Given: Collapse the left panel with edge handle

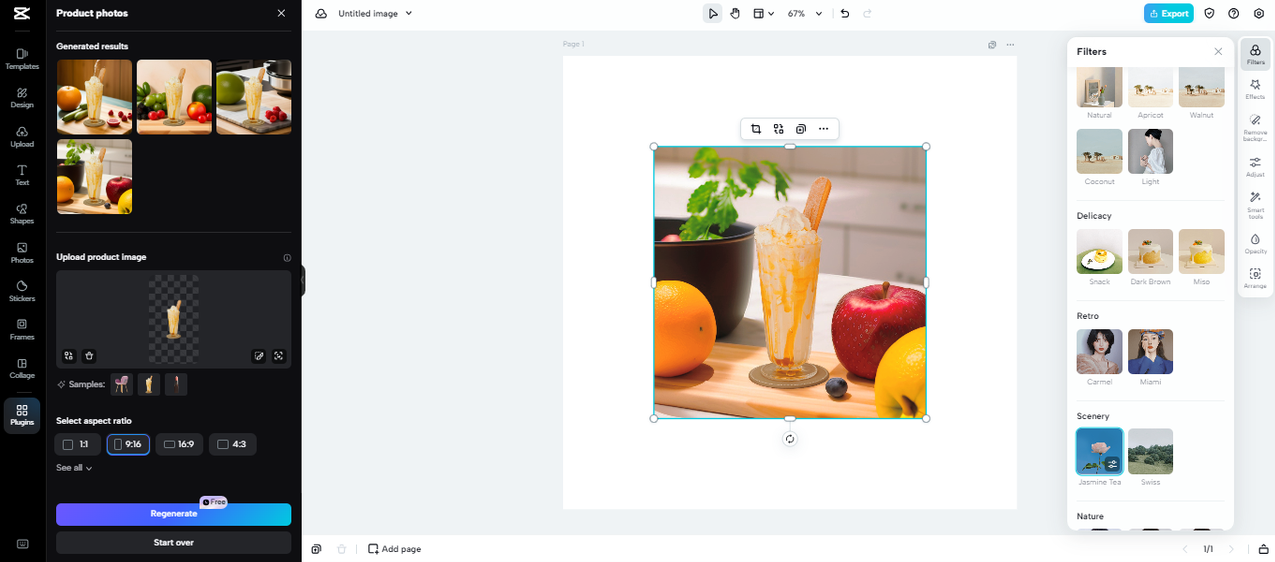Looking at the screenshot, I should click(x=301, y=281).
